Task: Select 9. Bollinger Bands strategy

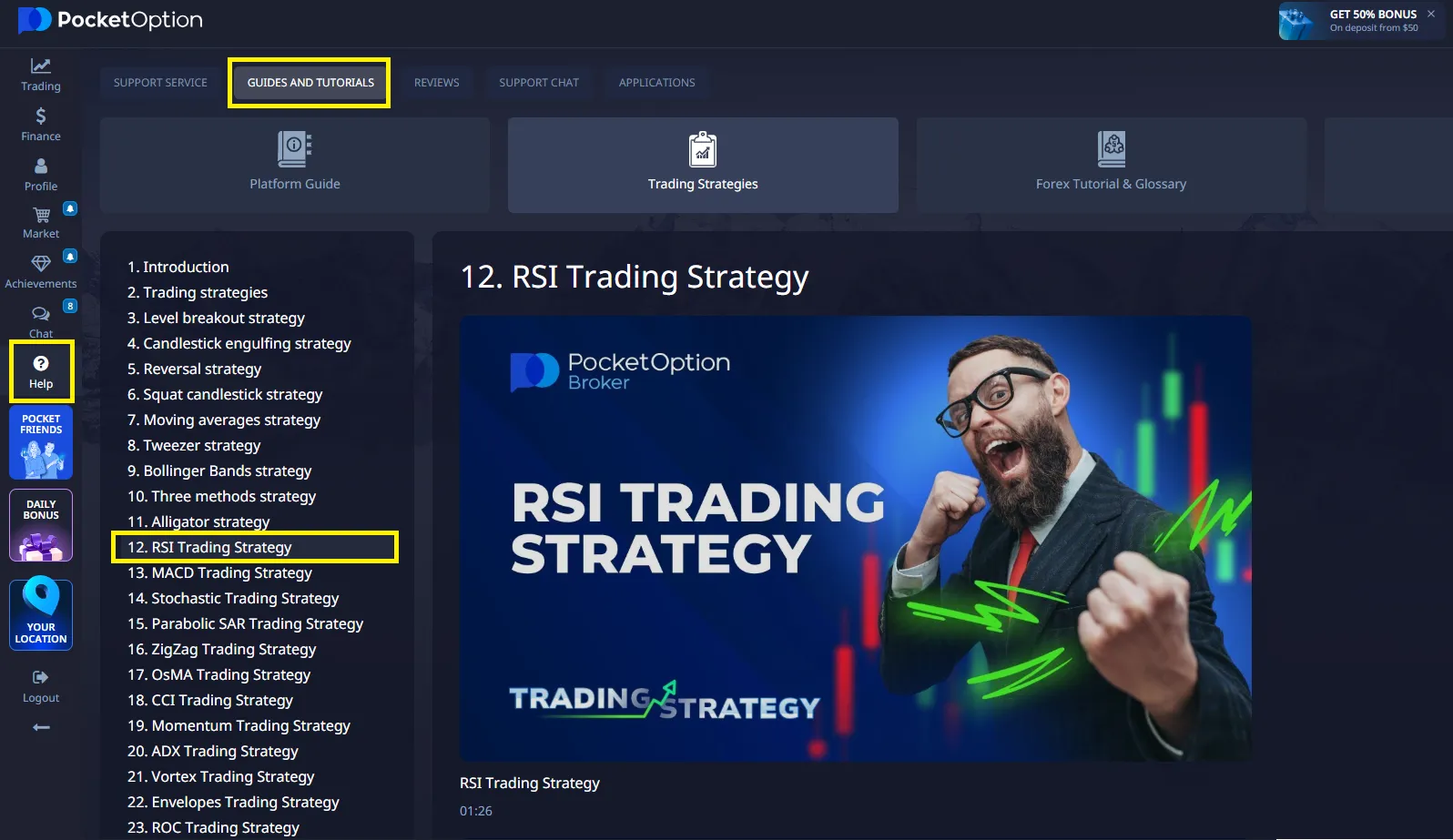Action: (x=219, y=471)
